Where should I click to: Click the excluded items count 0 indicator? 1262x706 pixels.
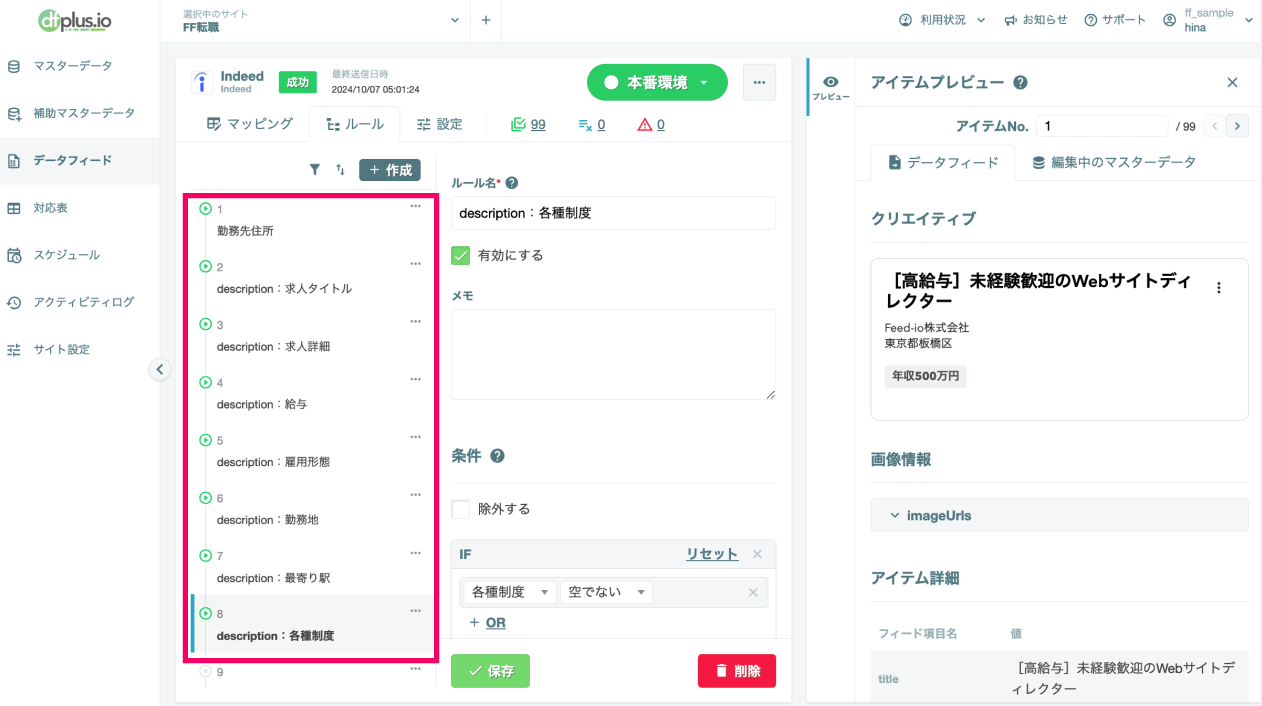click(591, 125)
